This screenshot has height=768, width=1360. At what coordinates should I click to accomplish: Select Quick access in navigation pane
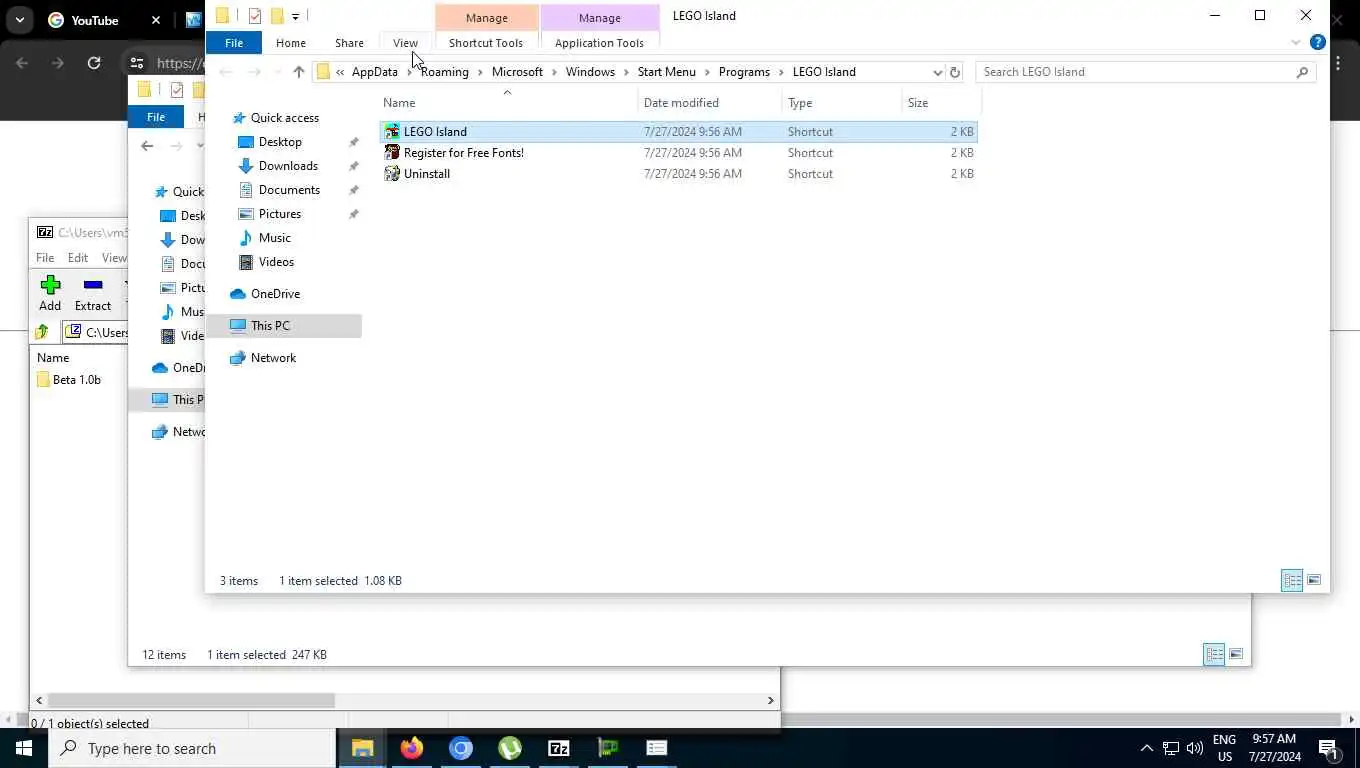[x=285, y=118]
